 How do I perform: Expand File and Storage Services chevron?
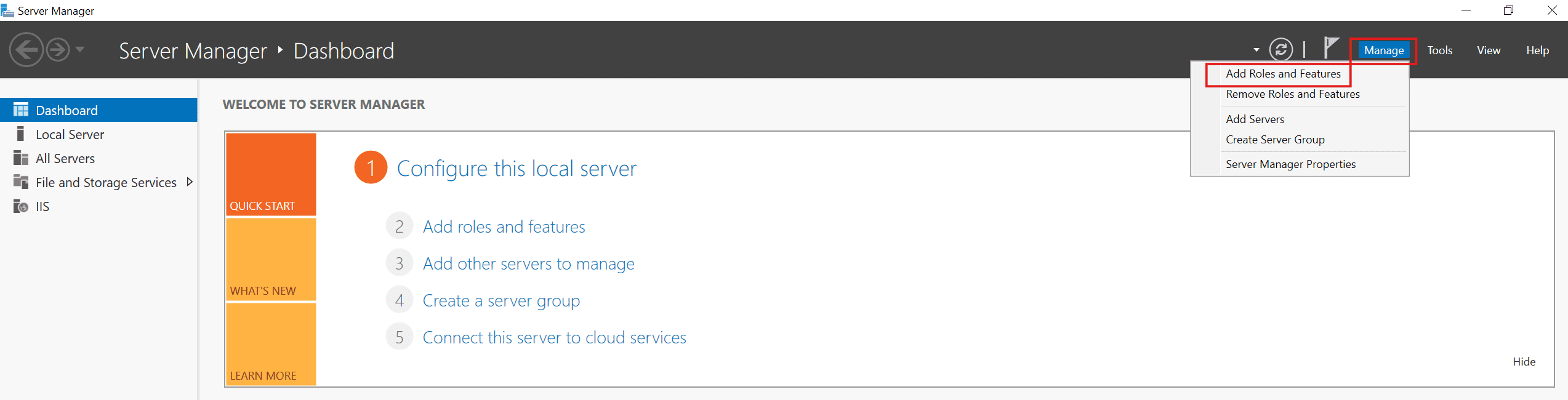(190, 182)
